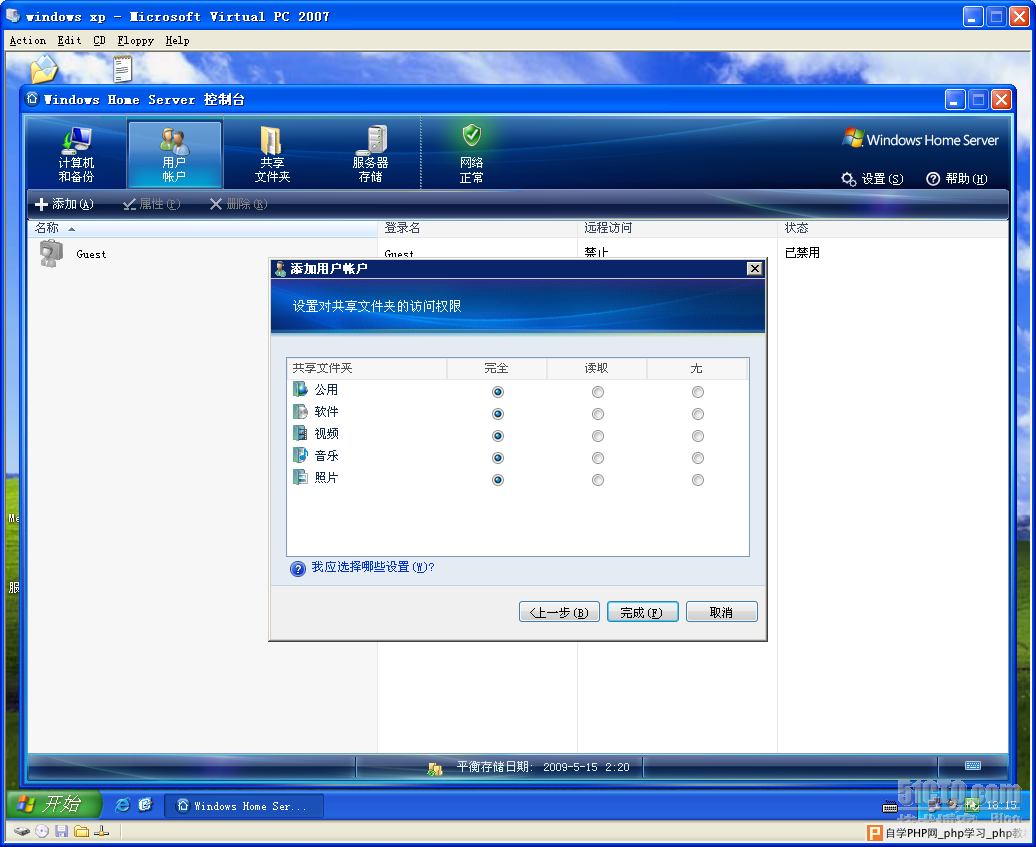Set 照片 folder access to 读取
The height and width of the screenshot is (847, 1036).
pyautogui.click(x=598, y=480)
